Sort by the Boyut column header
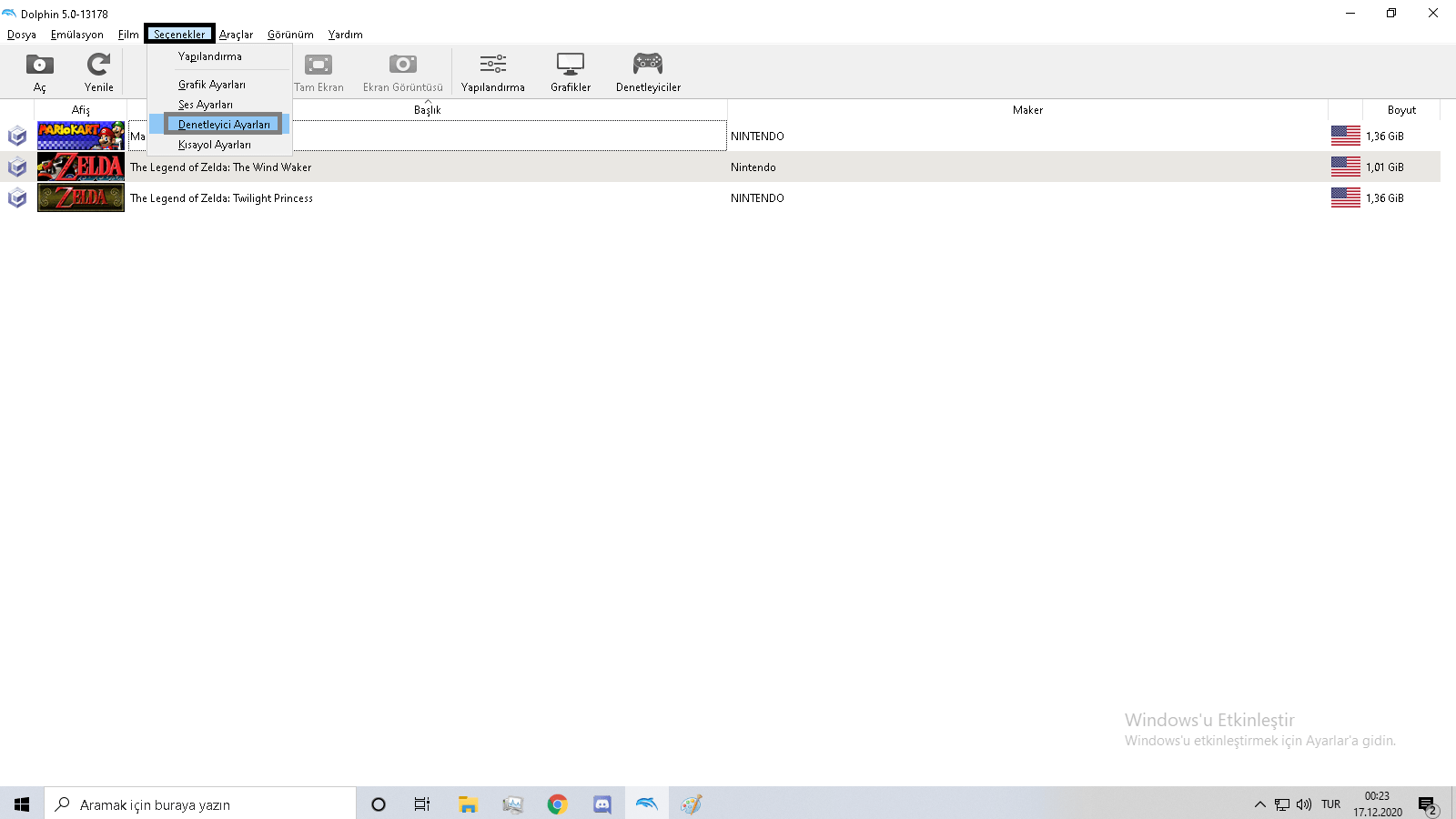1456x819 pixels. pyautogui.click(x=1401, y=110)
